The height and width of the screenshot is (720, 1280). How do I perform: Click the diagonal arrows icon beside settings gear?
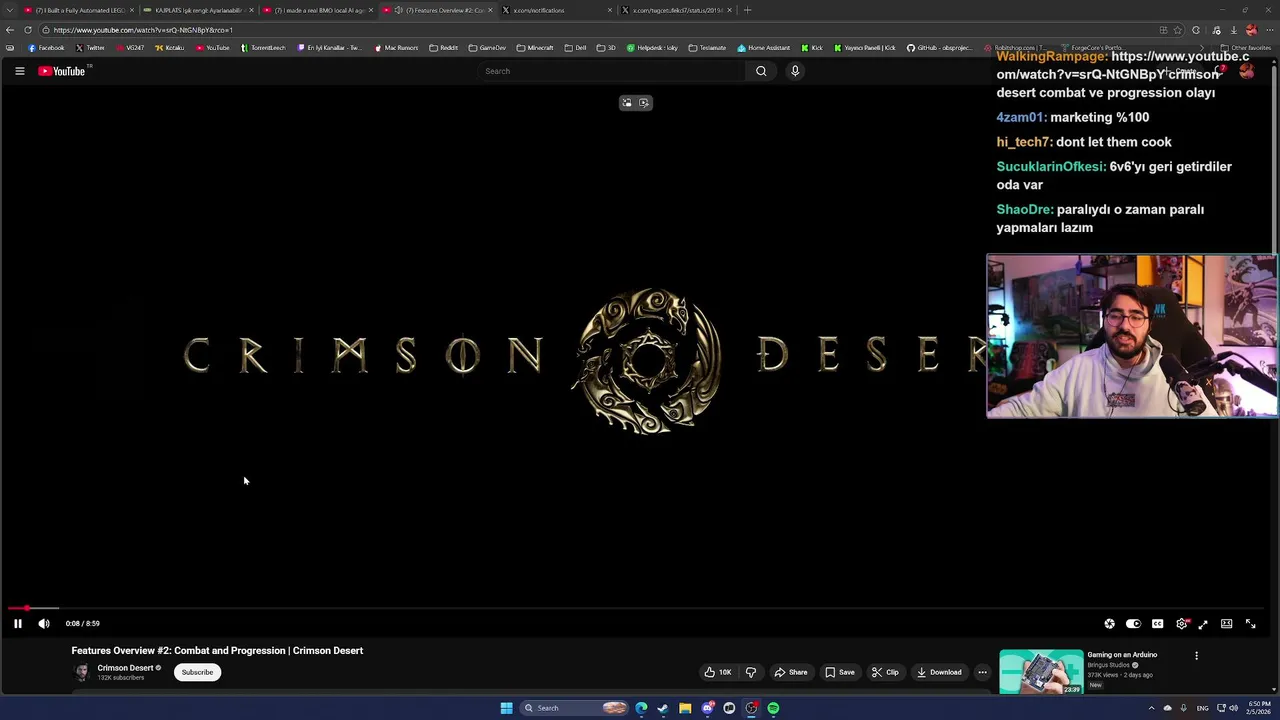coord(1203,624)
